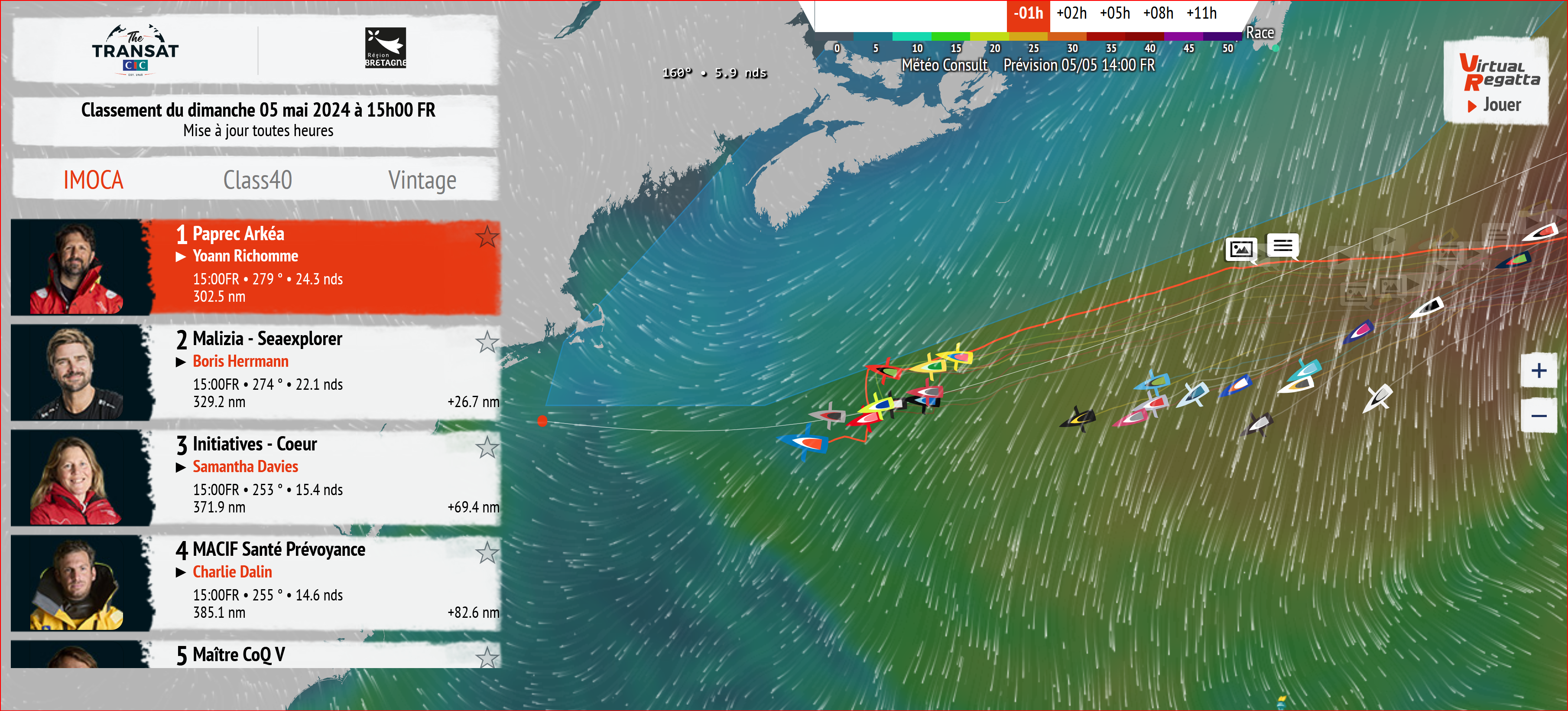Click the 302.5 nm distance value
The image size is (1568, 711).
[219, 297]
